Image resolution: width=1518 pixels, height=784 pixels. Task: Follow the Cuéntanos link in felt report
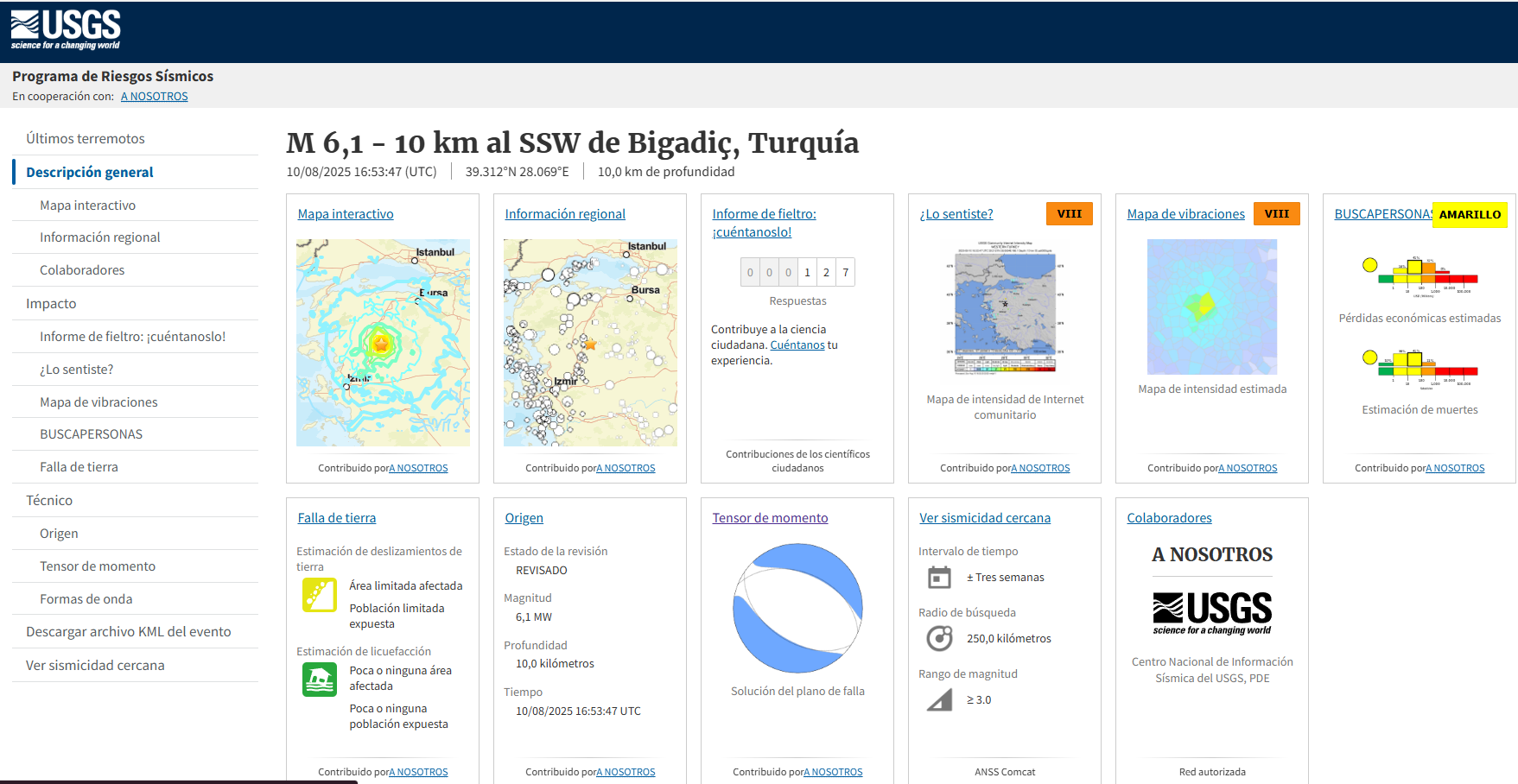[797, 345]
